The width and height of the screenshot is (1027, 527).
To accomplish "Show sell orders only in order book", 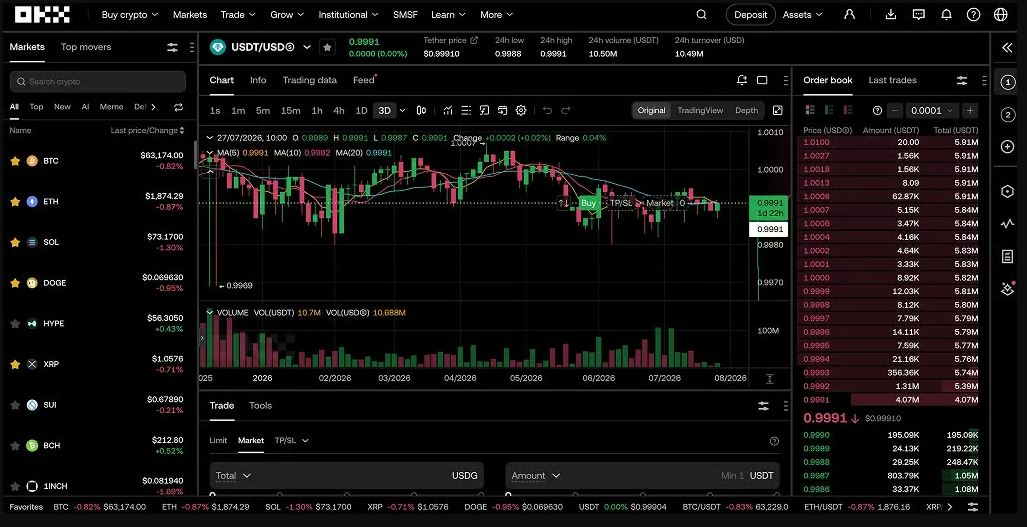I will pos(848,110).
